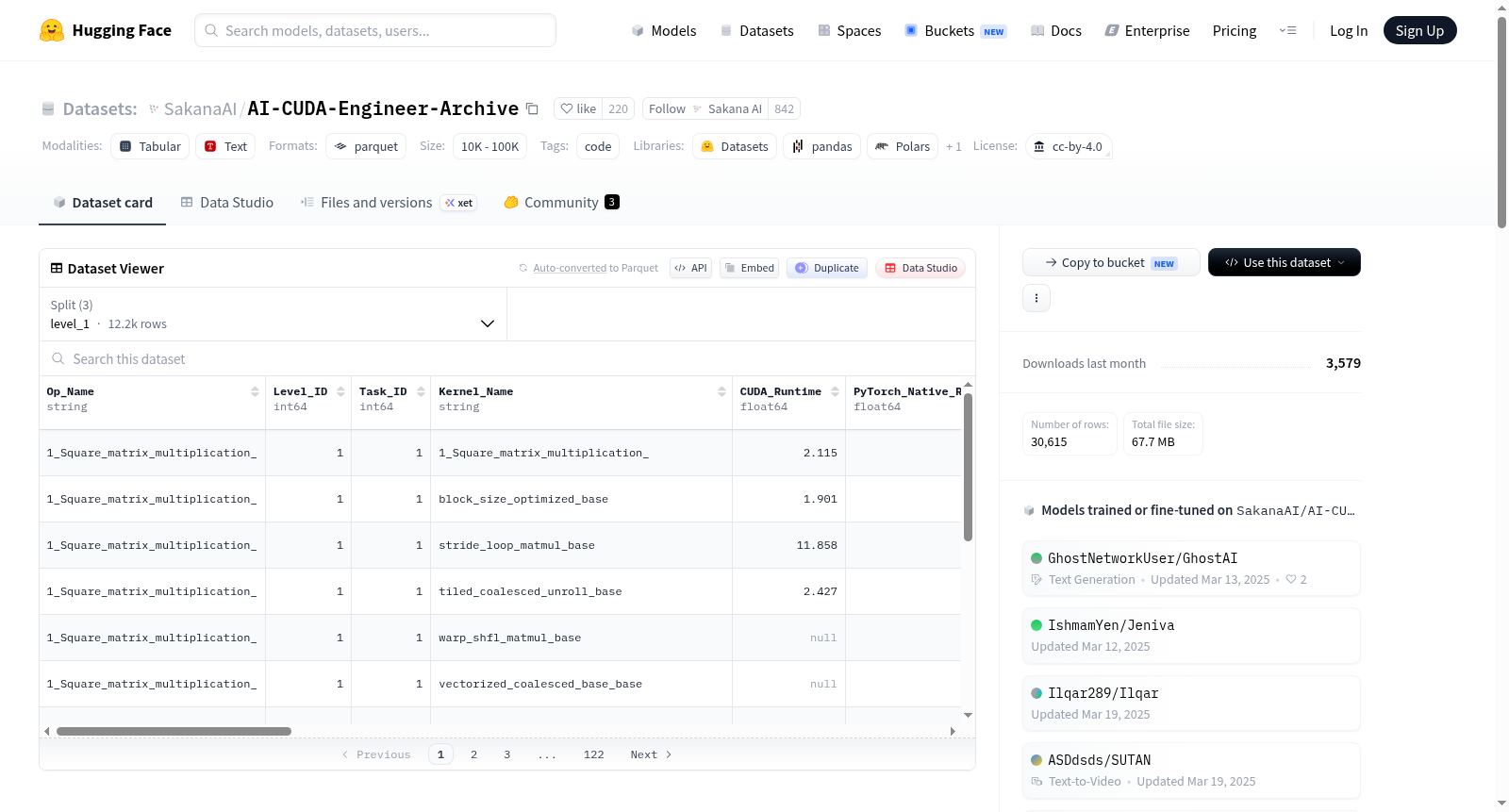1509x812 pixels.
Task: Select the parquet format tag
Action: (x=366, y=146)
